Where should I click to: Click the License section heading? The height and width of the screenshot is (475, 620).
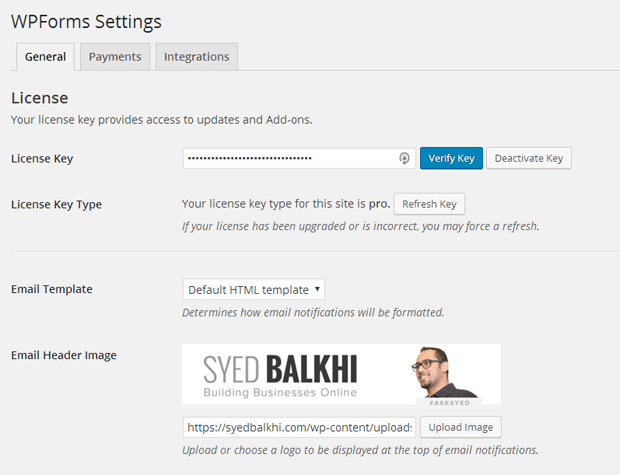[40, 98]
